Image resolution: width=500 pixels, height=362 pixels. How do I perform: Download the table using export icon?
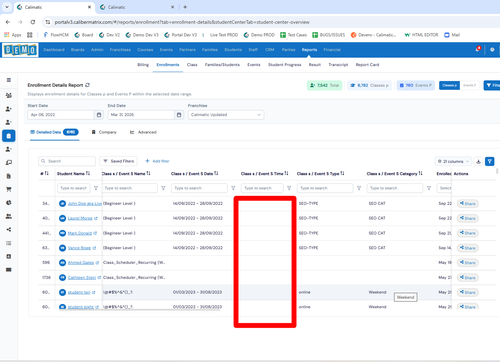coord(478,161)
